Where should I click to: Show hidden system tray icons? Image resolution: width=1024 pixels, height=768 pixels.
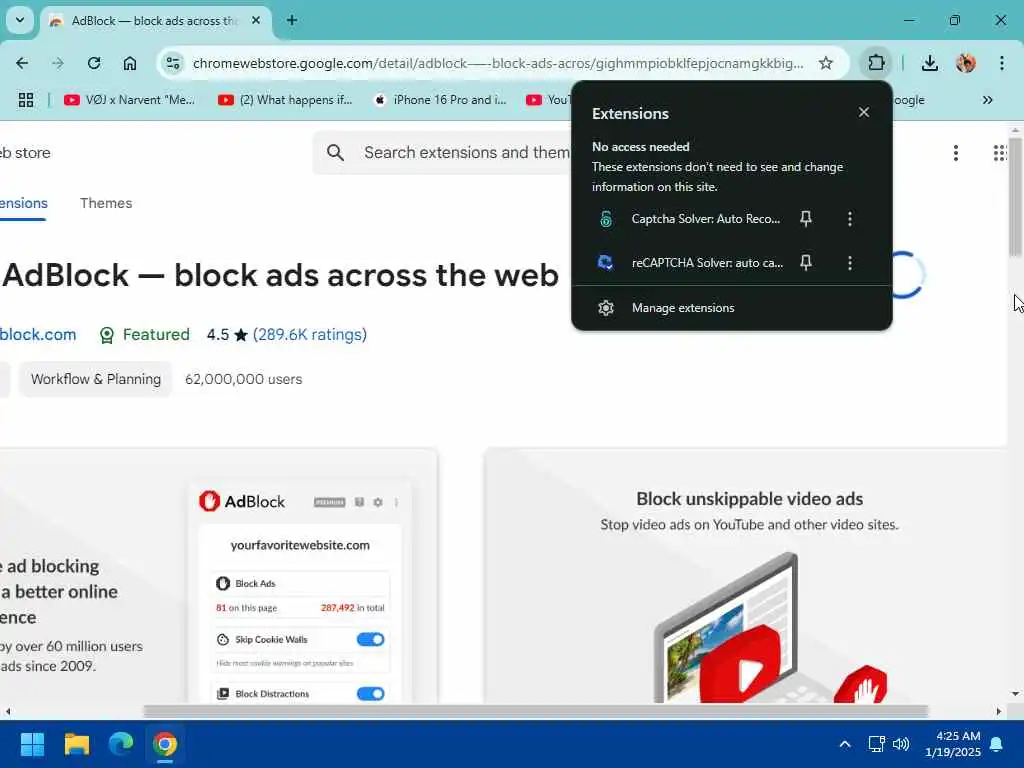click(x=844, y=744)
